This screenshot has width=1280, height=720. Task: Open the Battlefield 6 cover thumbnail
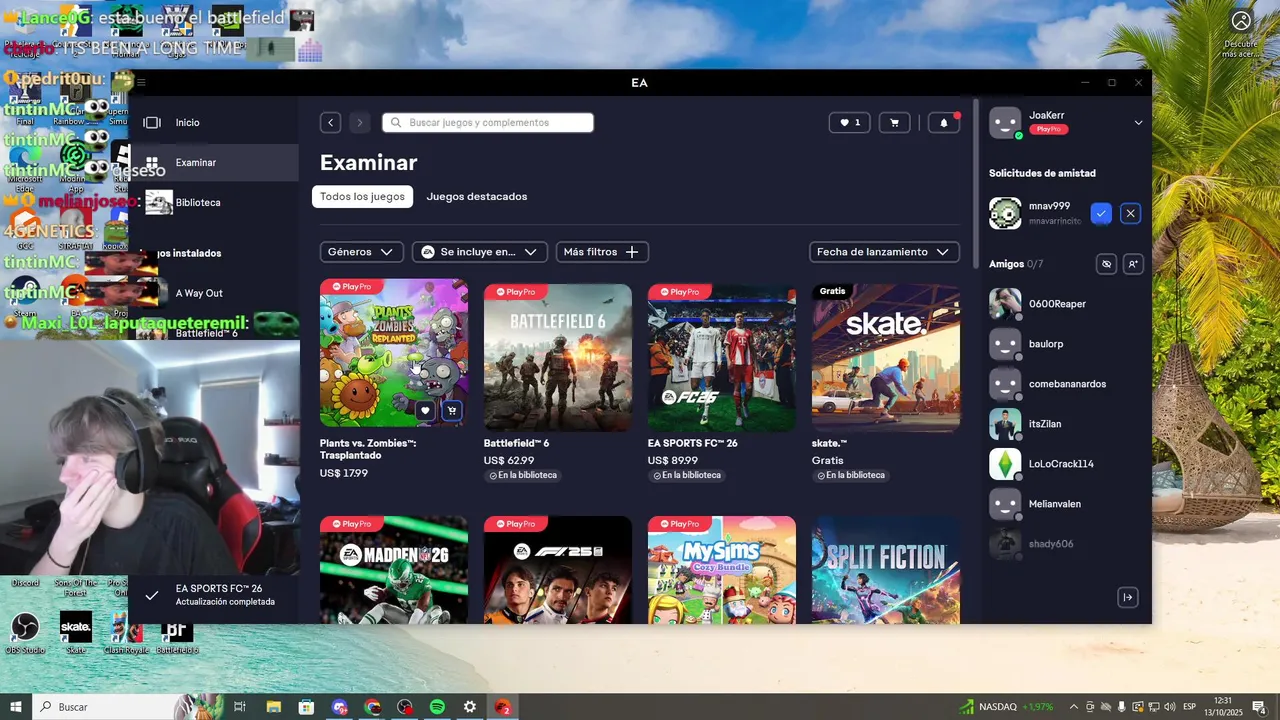558,358
